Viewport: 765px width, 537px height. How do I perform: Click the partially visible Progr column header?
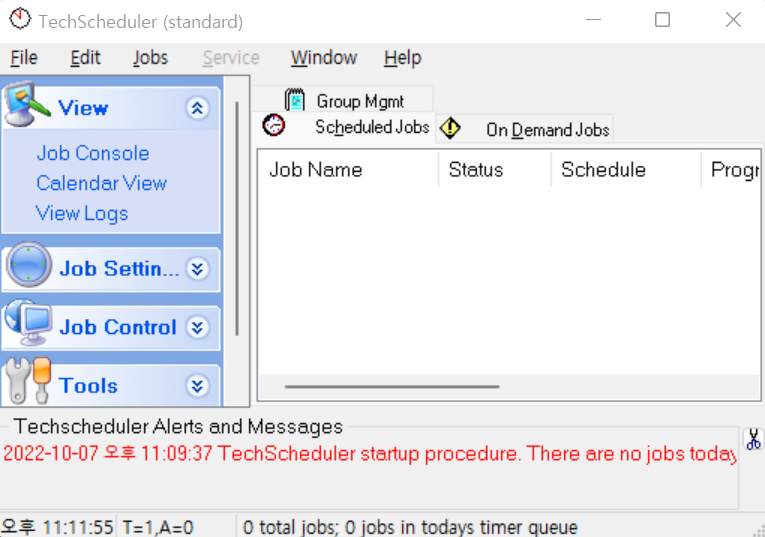pyautogui.click(x=730, y=169)
